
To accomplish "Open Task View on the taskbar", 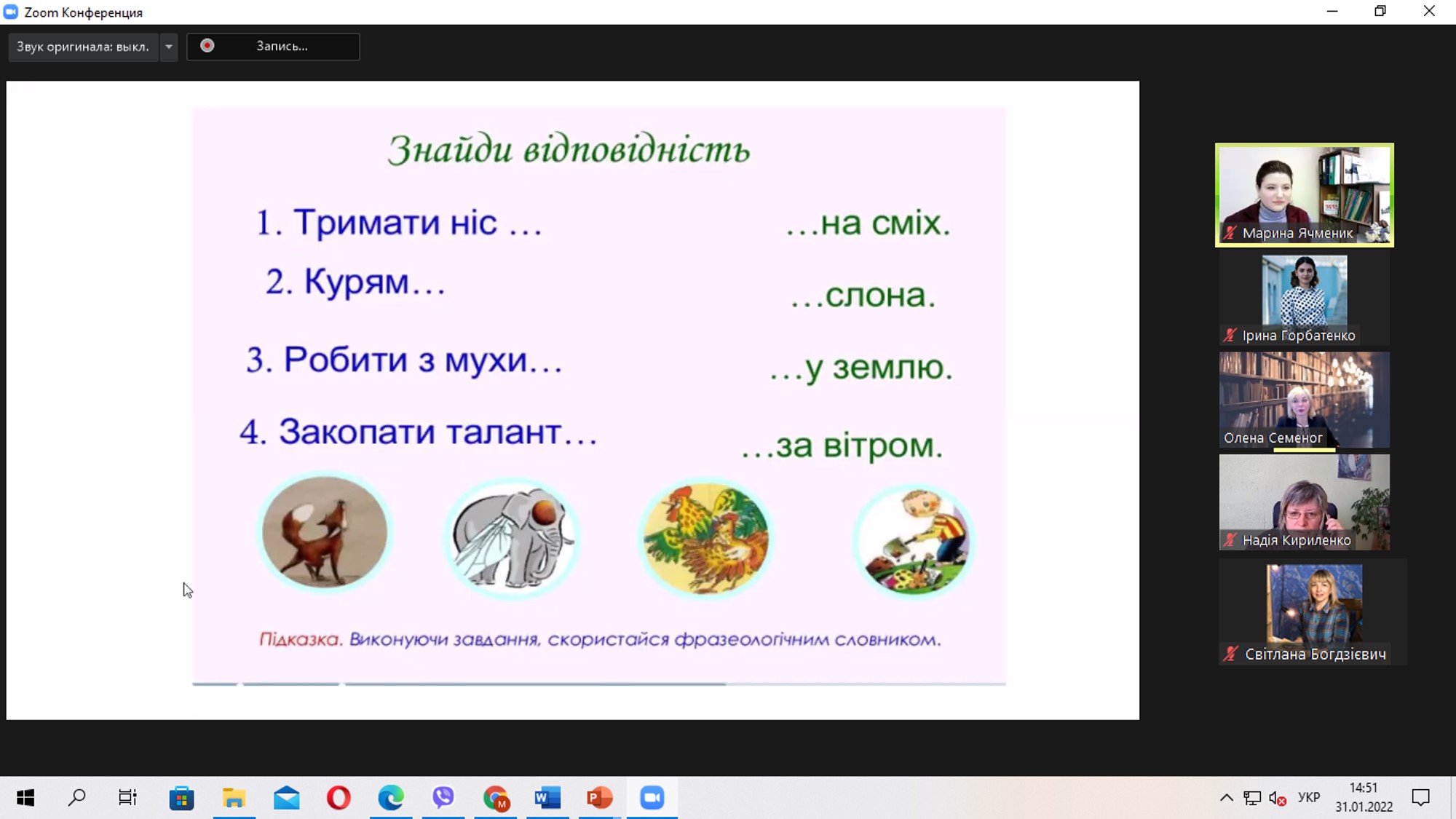I will [x=128, y=798].
